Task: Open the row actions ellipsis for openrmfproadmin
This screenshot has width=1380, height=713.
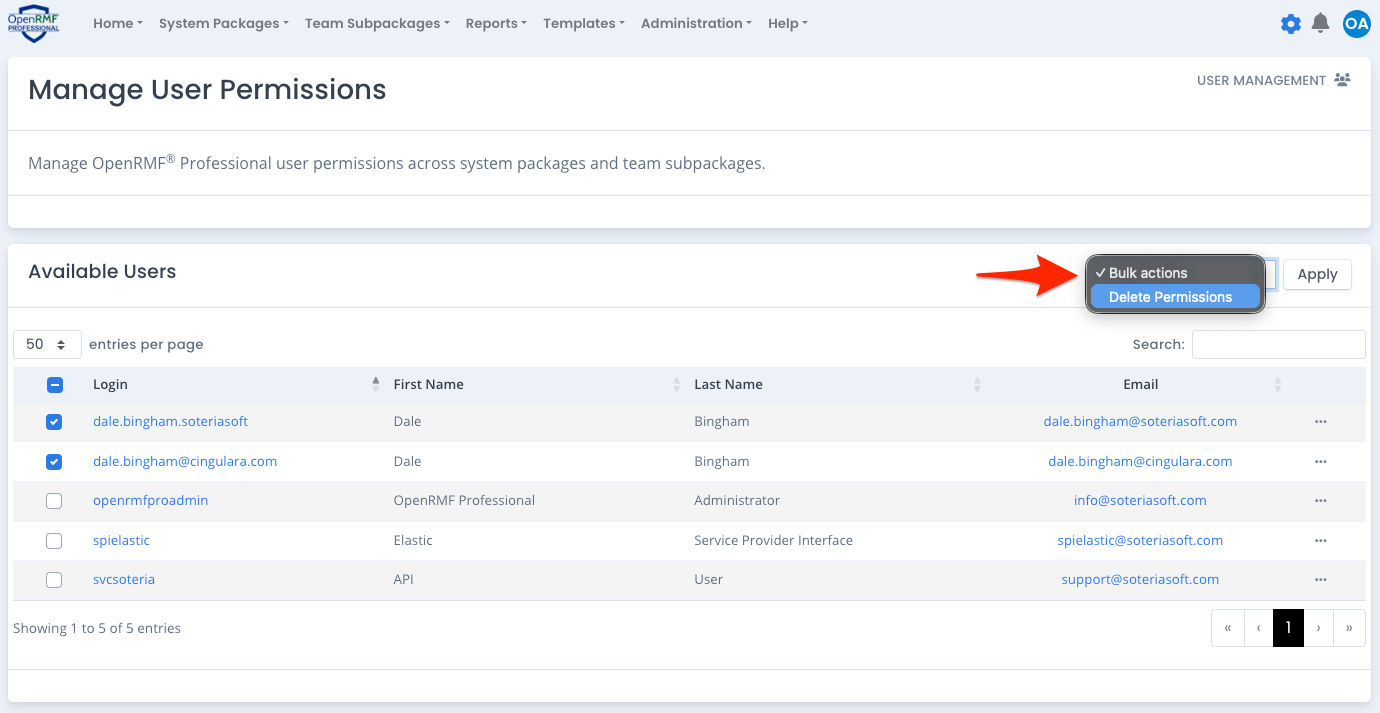Action: [x=1321, y=501]
